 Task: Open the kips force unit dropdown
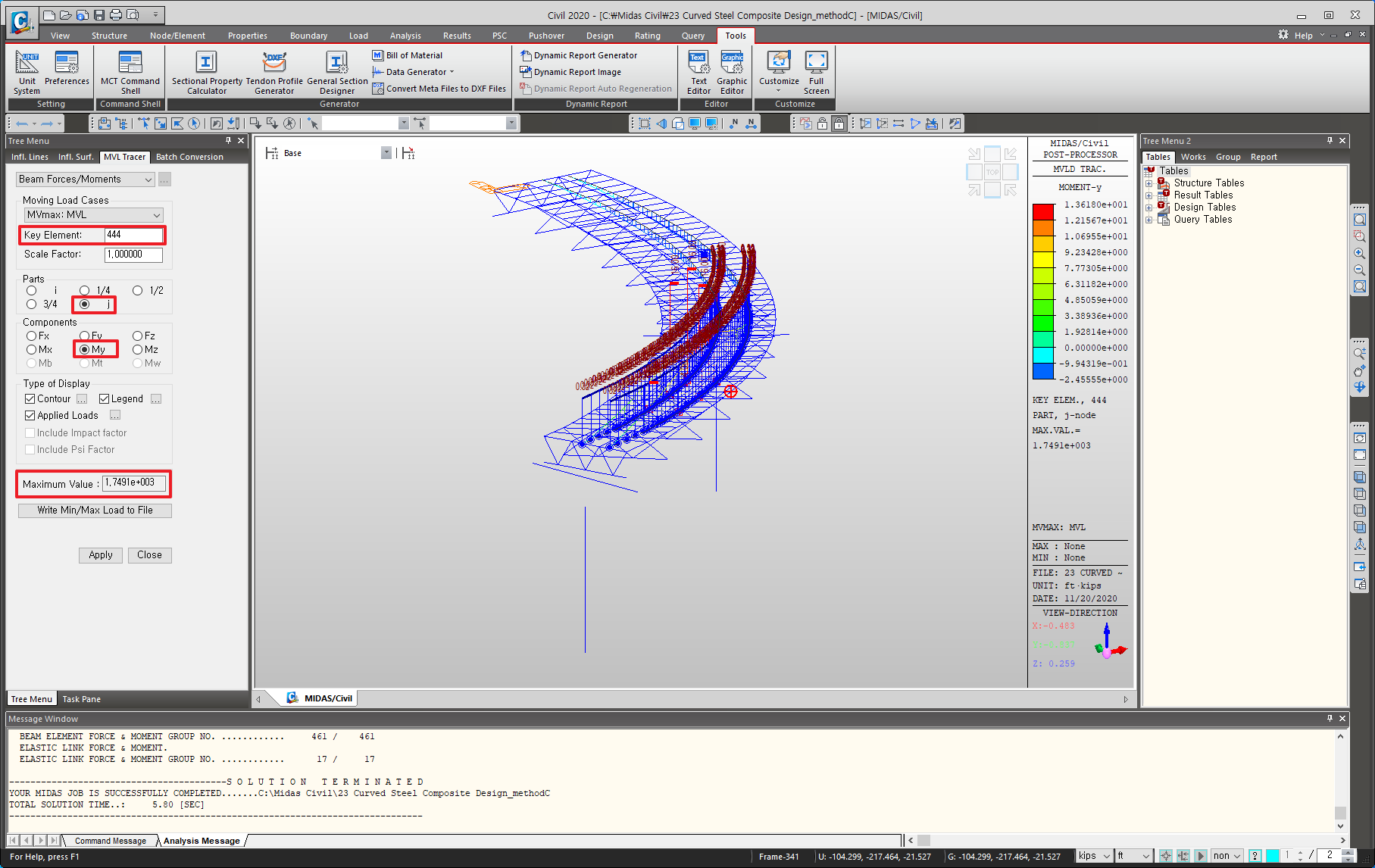tap(1094, 856)
